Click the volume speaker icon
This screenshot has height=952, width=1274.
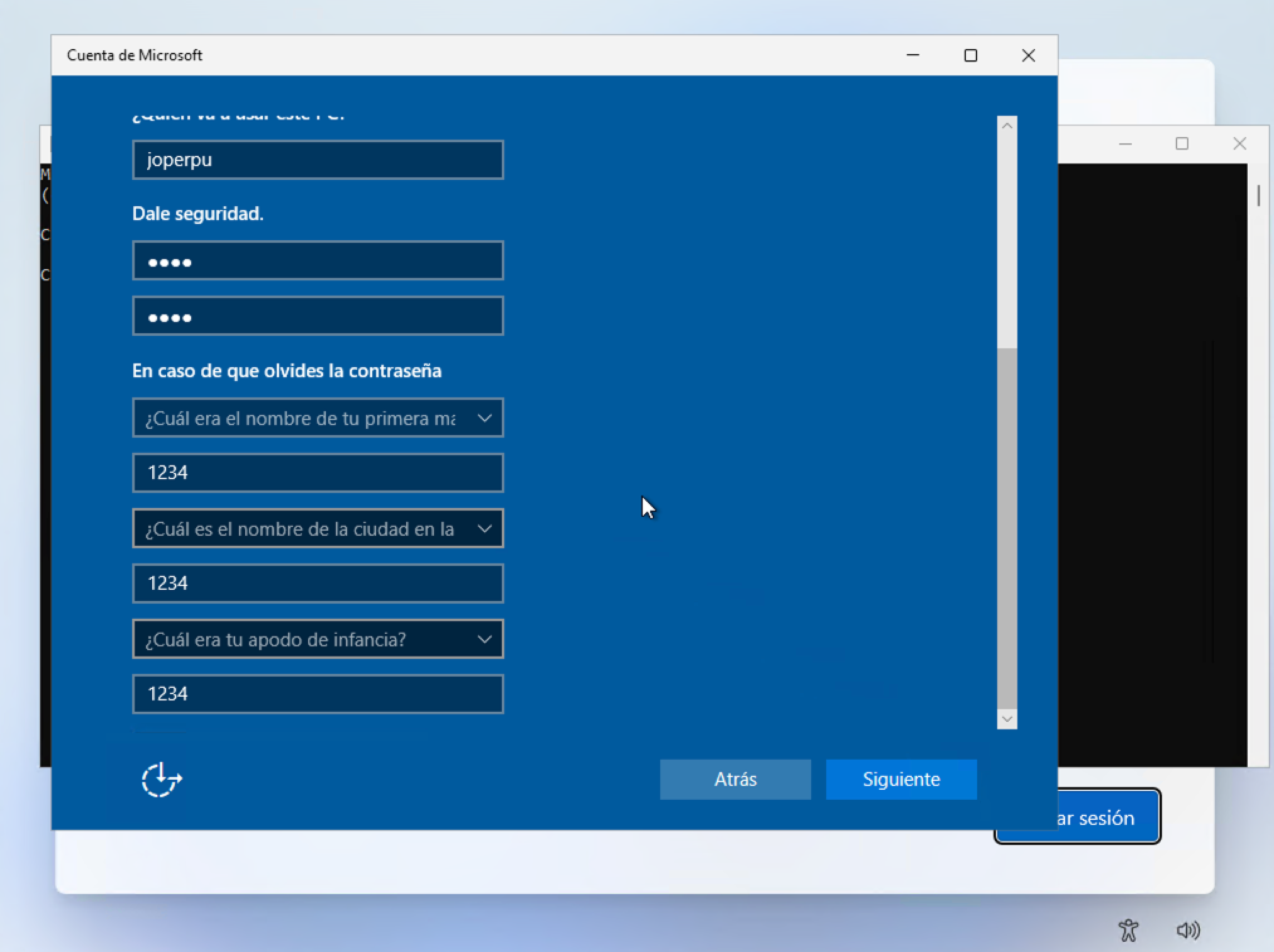(1188, 930)
